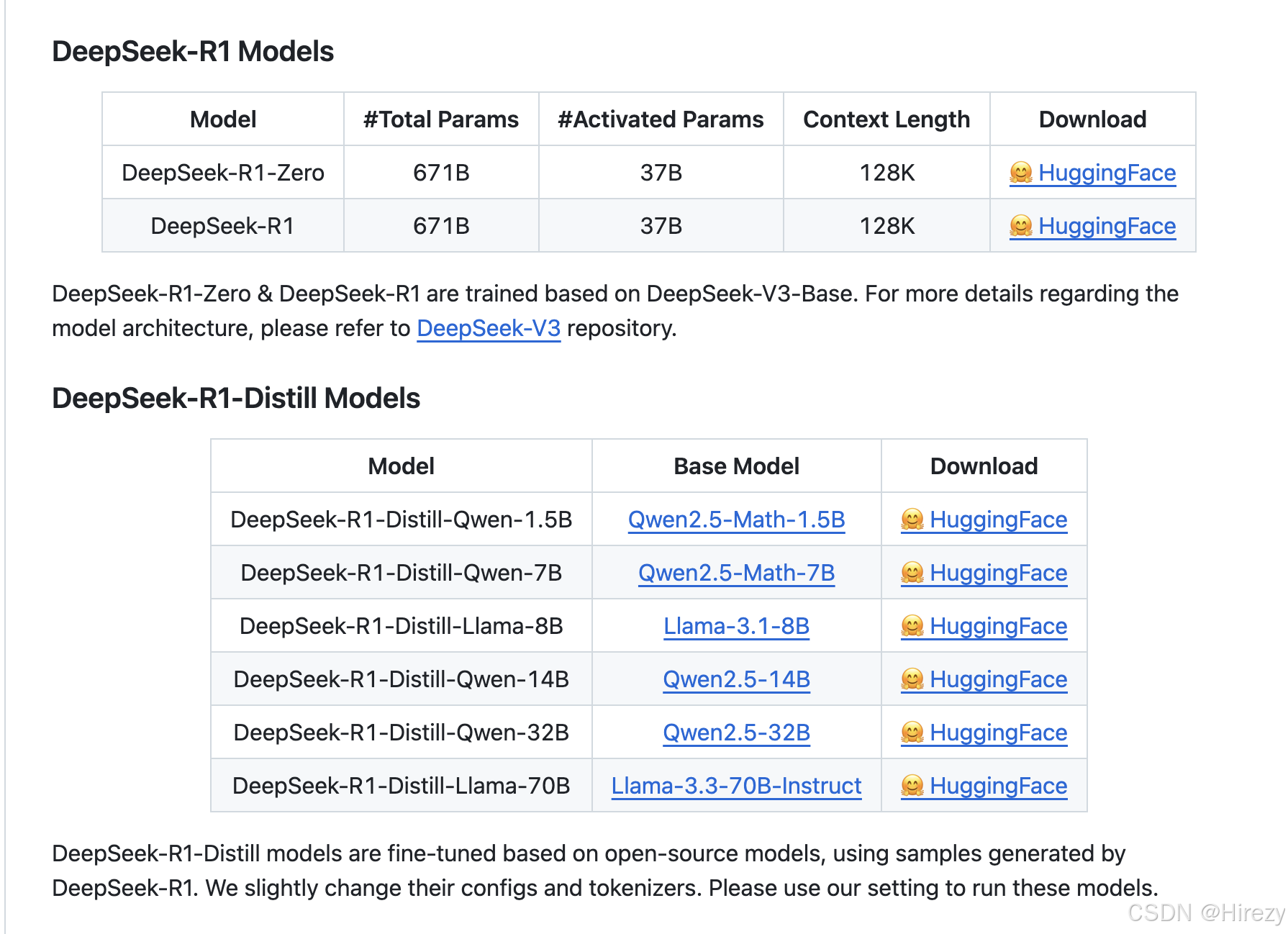Open Qwen2.5-32B base model link
The height and width of the screenshot is (934, 1288).
coord(736,733)
